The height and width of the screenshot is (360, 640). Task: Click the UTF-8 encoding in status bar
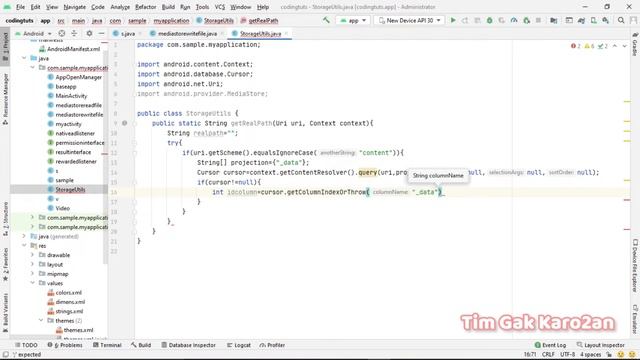(567, 354)
